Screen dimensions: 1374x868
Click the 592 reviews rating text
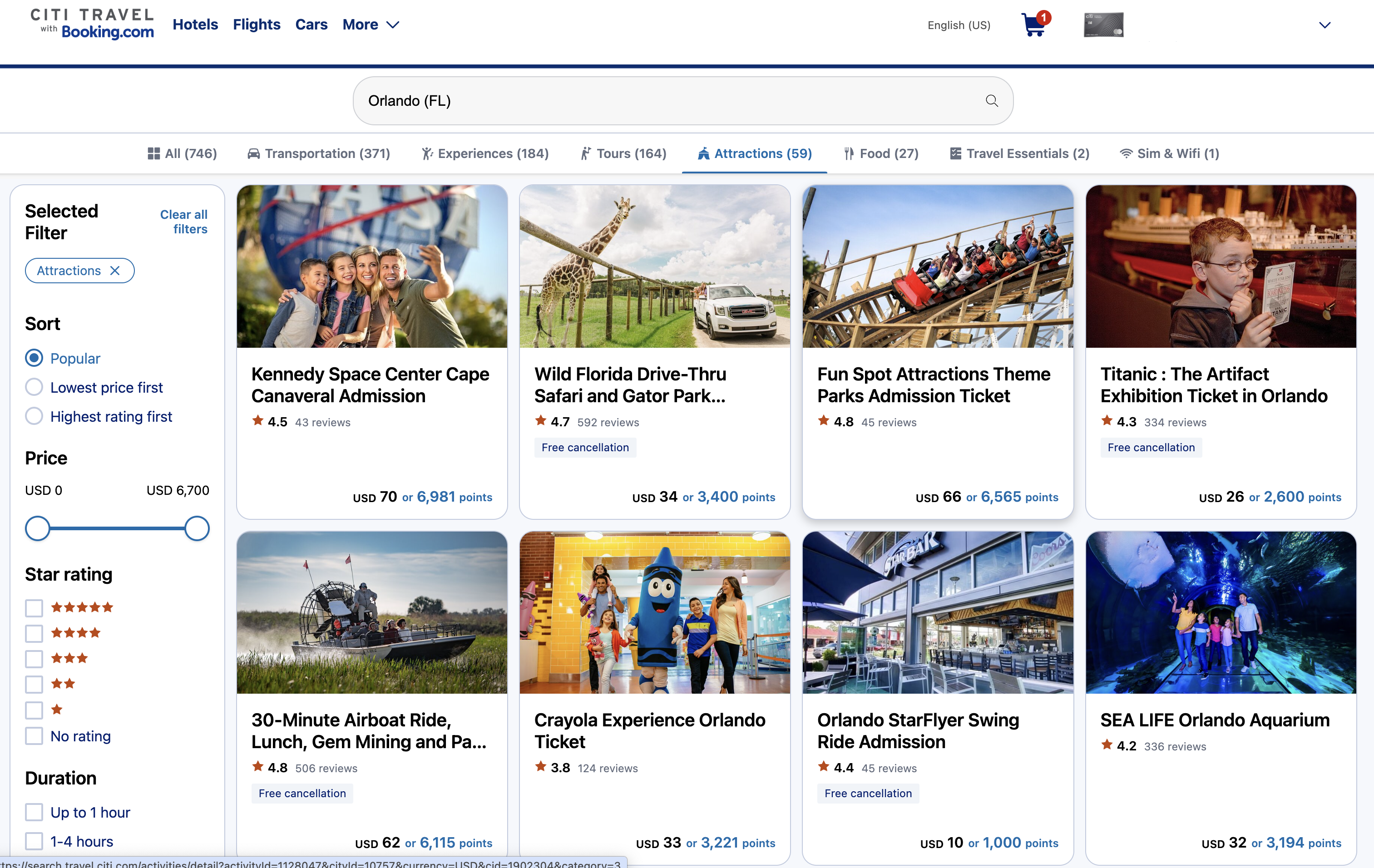(x=608, y=422)
